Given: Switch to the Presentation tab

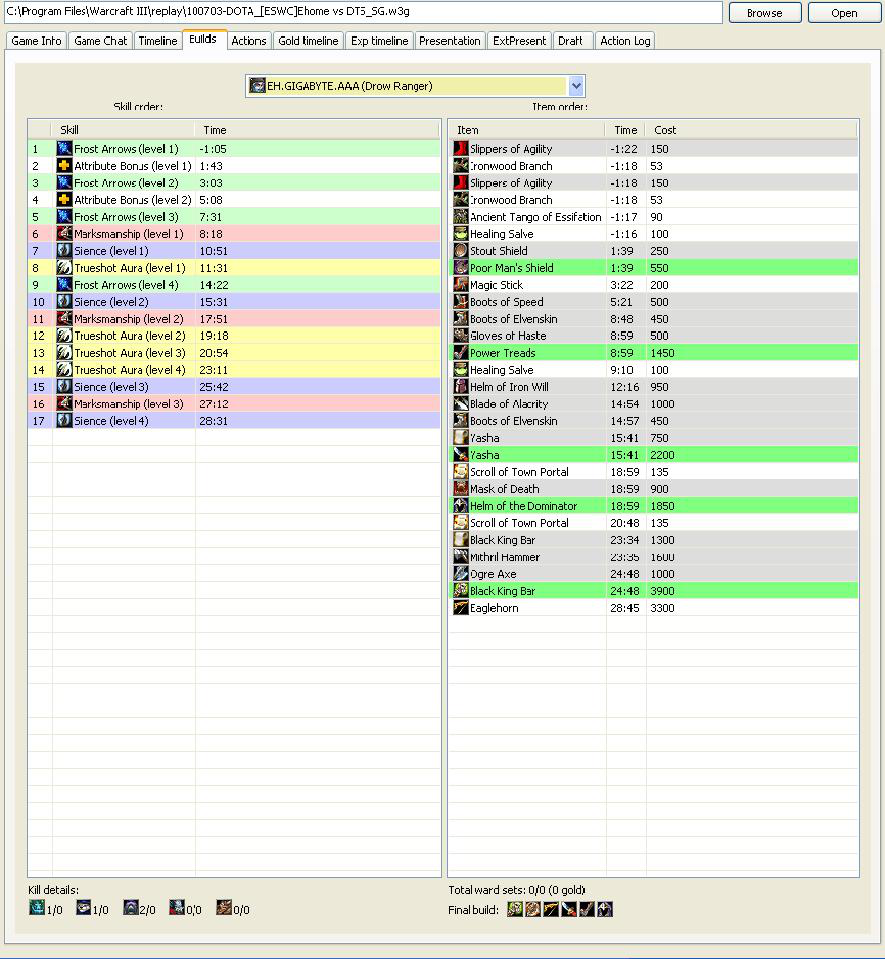Looking at the screenshot, I should tap(450, 41).
